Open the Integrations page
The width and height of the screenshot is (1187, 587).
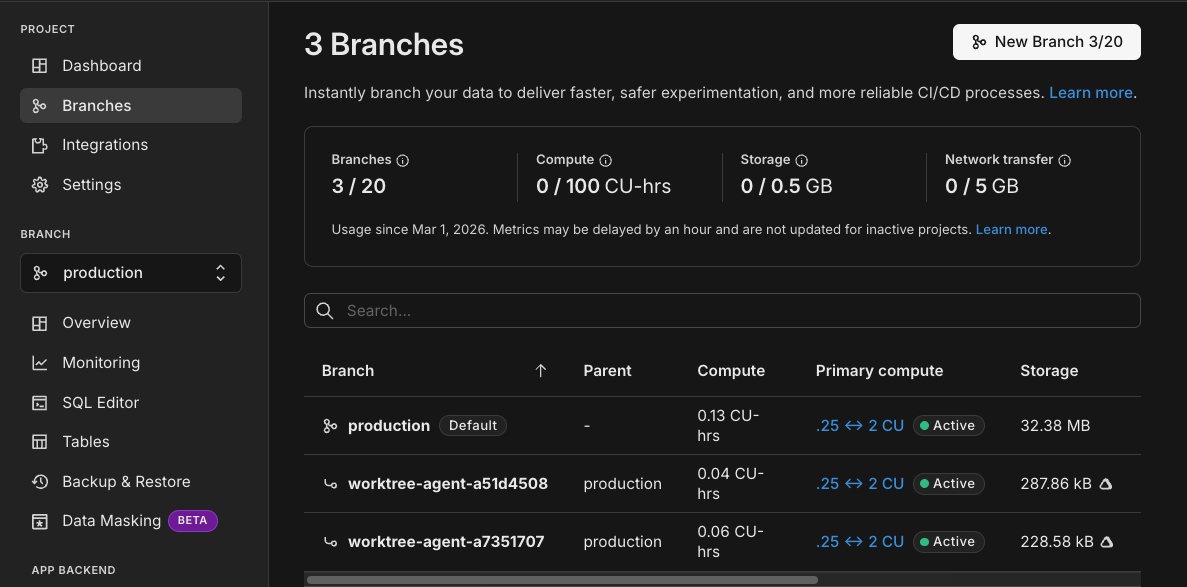click(131, 145)
